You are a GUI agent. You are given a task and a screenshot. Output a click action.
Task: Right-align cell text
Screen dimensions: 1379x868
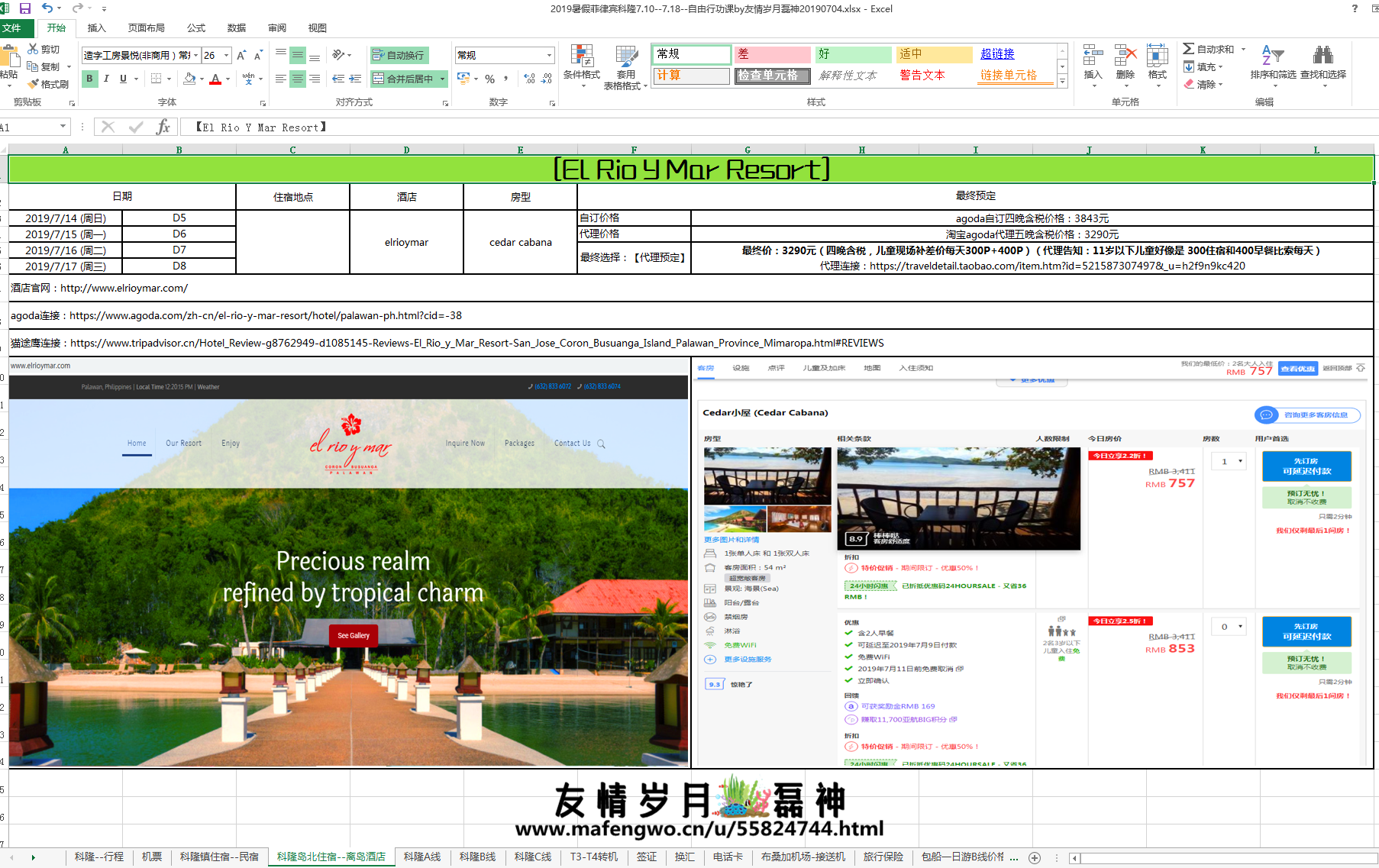pos(315,79)
